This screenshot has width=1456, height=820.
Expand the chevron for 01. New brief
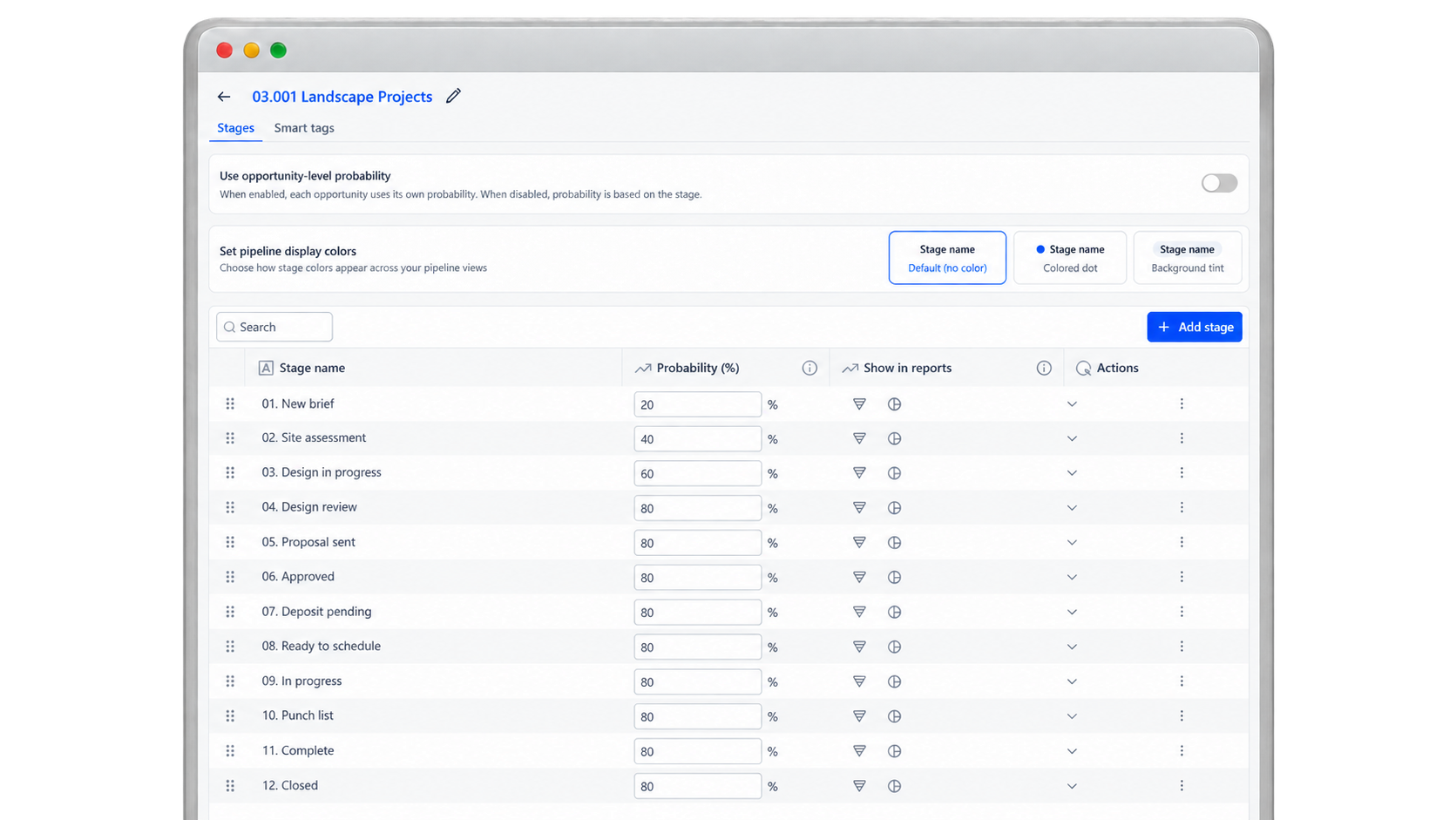click(x=1072, y=404)
